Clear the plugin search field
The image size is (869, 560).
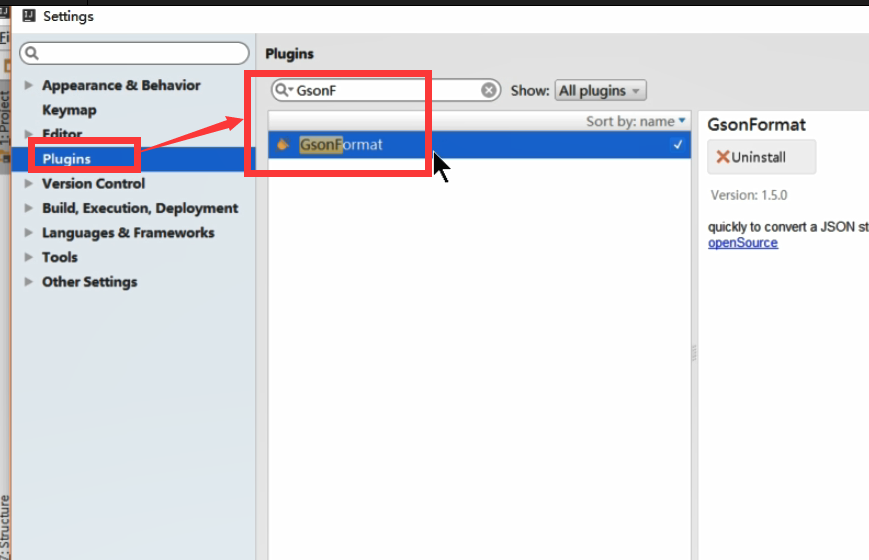pyautogui.click(x=488, y=90)
